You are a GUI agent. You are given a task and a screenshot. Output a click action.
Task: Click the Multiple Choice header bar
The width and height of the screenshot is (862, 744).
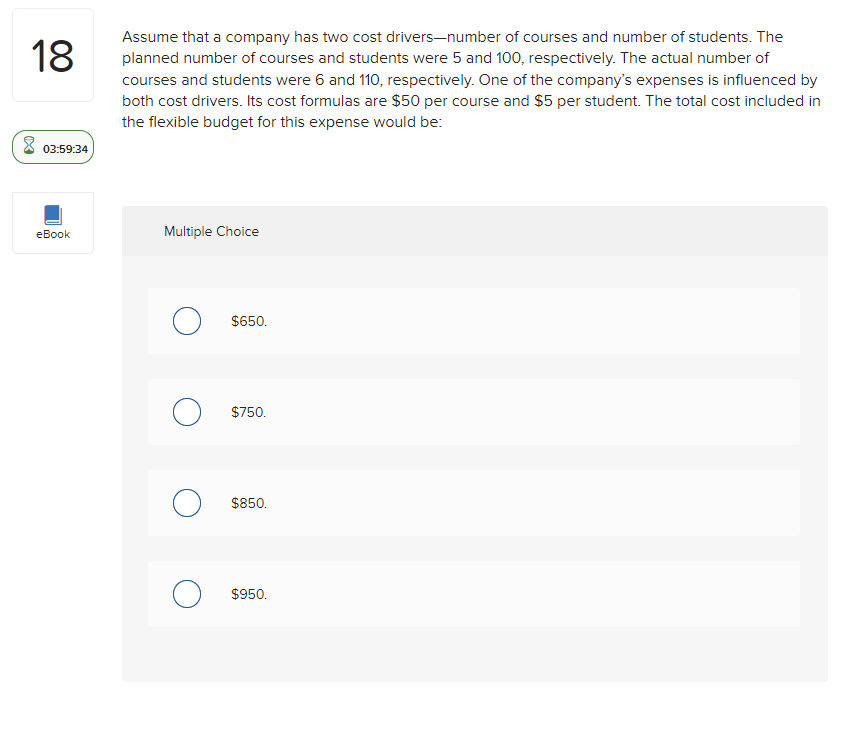tap(211, 231)
